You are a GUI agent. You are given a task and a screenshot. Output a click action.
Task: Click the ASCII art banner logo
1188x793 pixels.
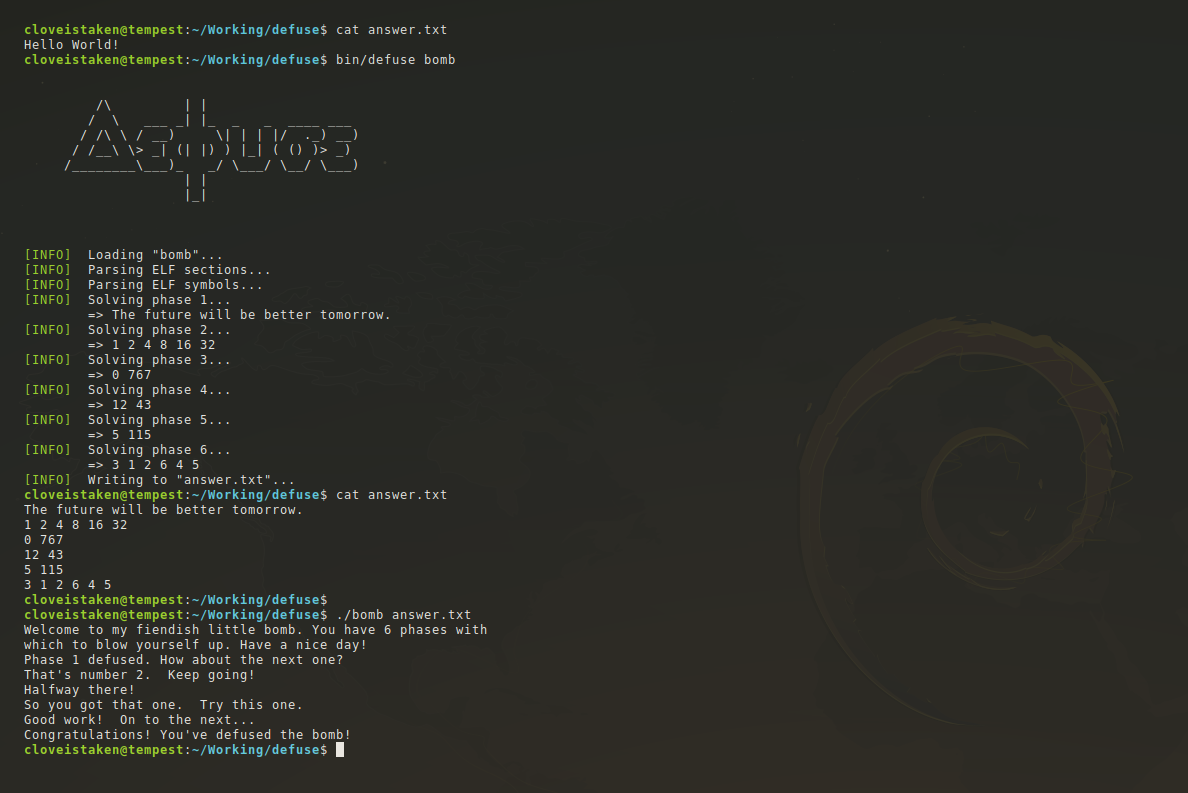pyautogui.click(x=211, y=151)
